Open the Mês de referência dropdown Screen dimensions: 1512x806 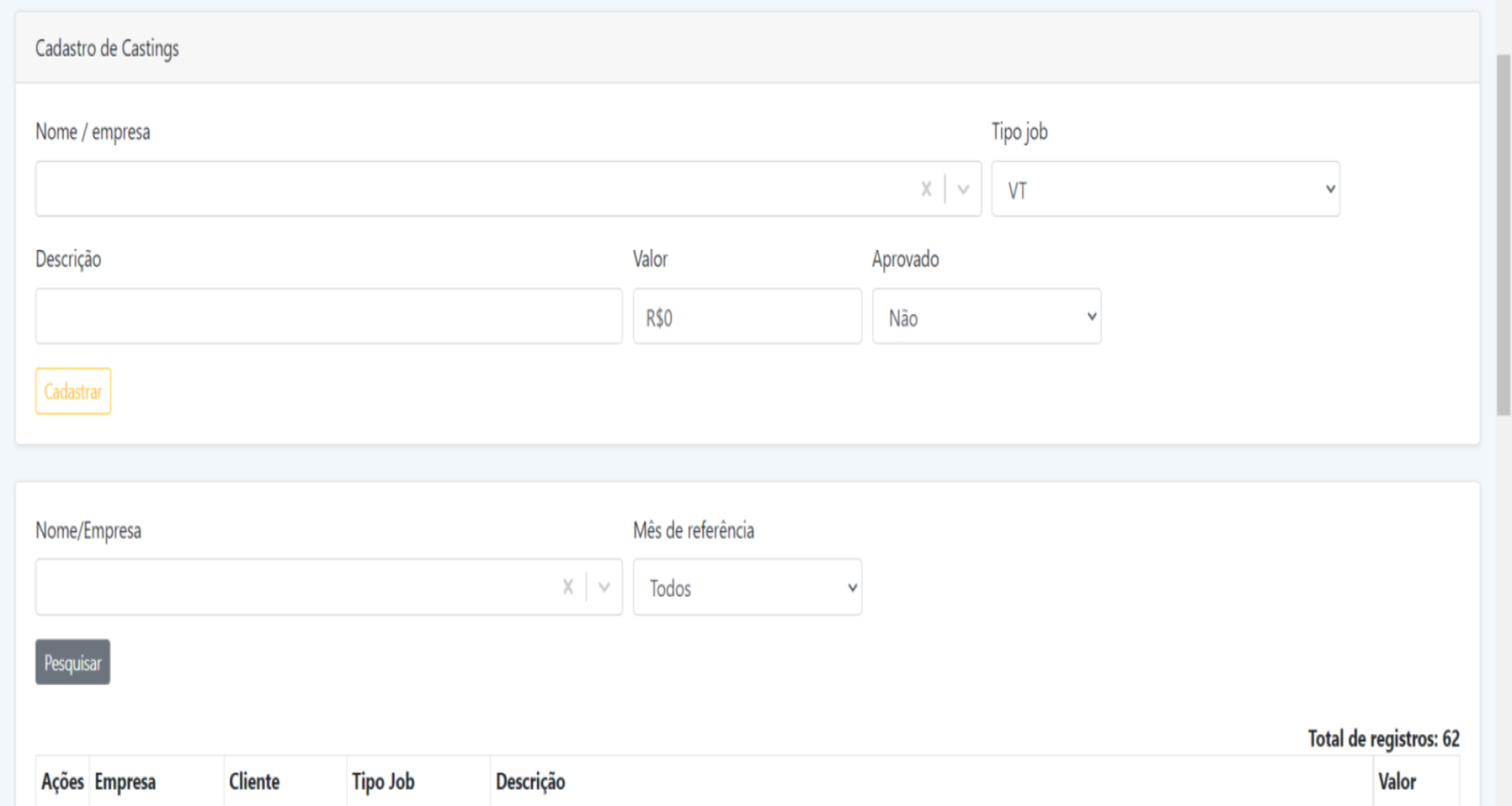(747, 587)
